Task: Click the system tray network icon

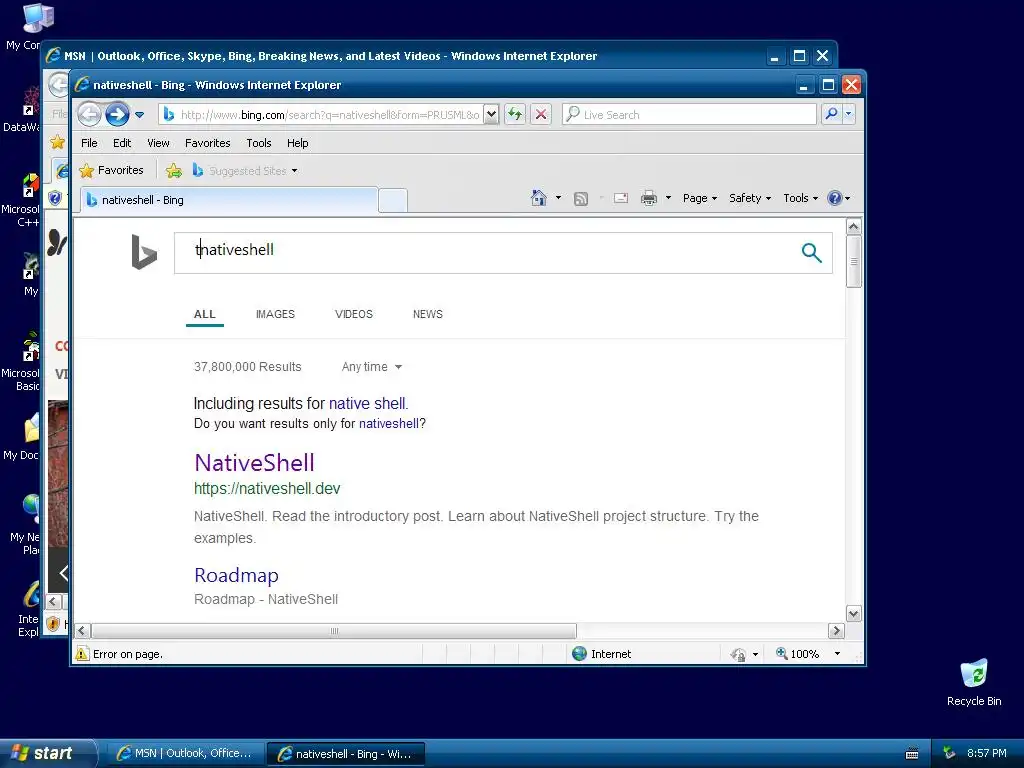Action: click(949, 754)
